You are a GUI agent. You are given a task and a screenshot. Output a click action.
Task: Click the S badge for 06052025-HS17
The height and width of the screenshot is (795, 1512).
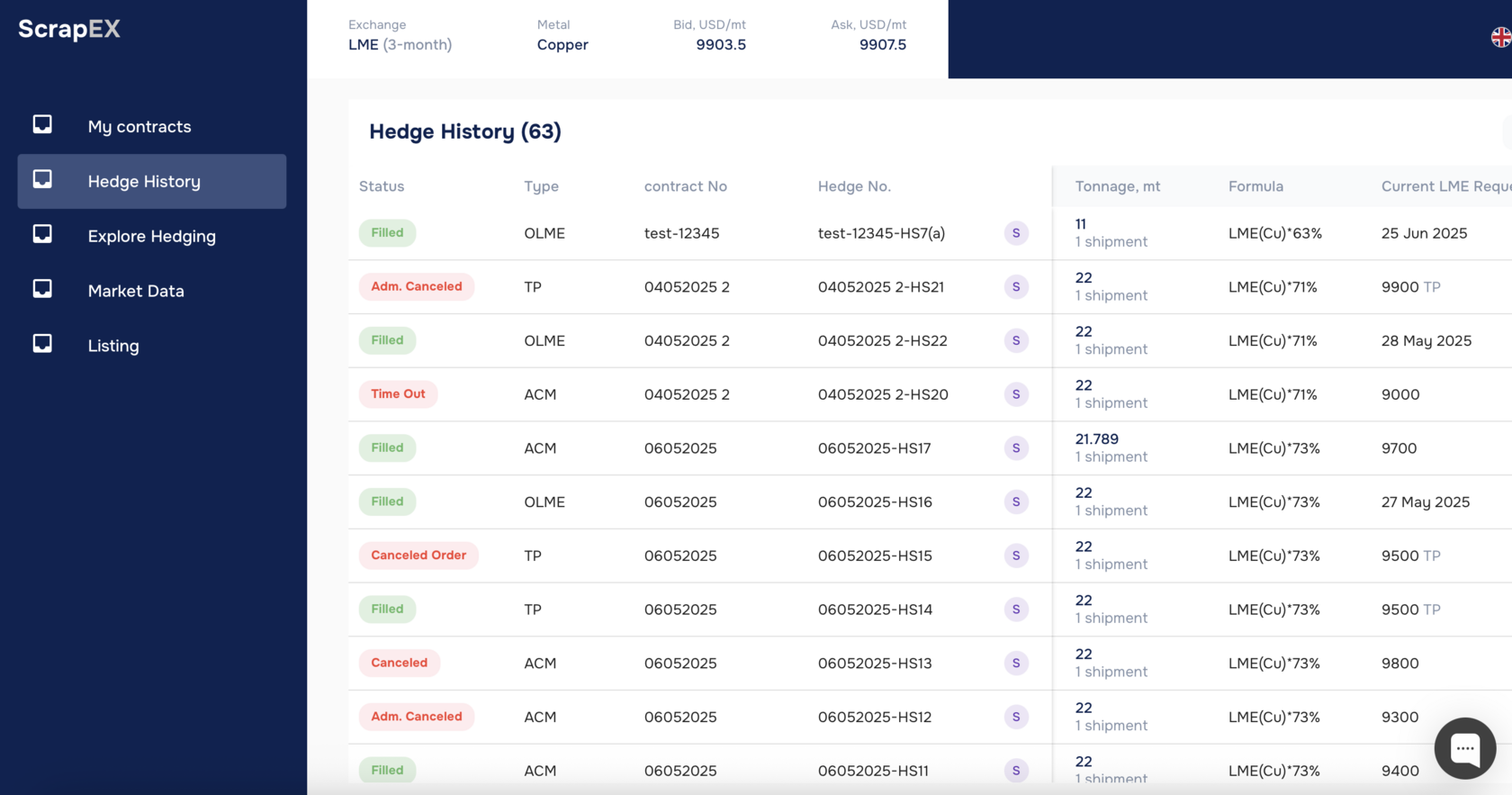pos(1016,448)
